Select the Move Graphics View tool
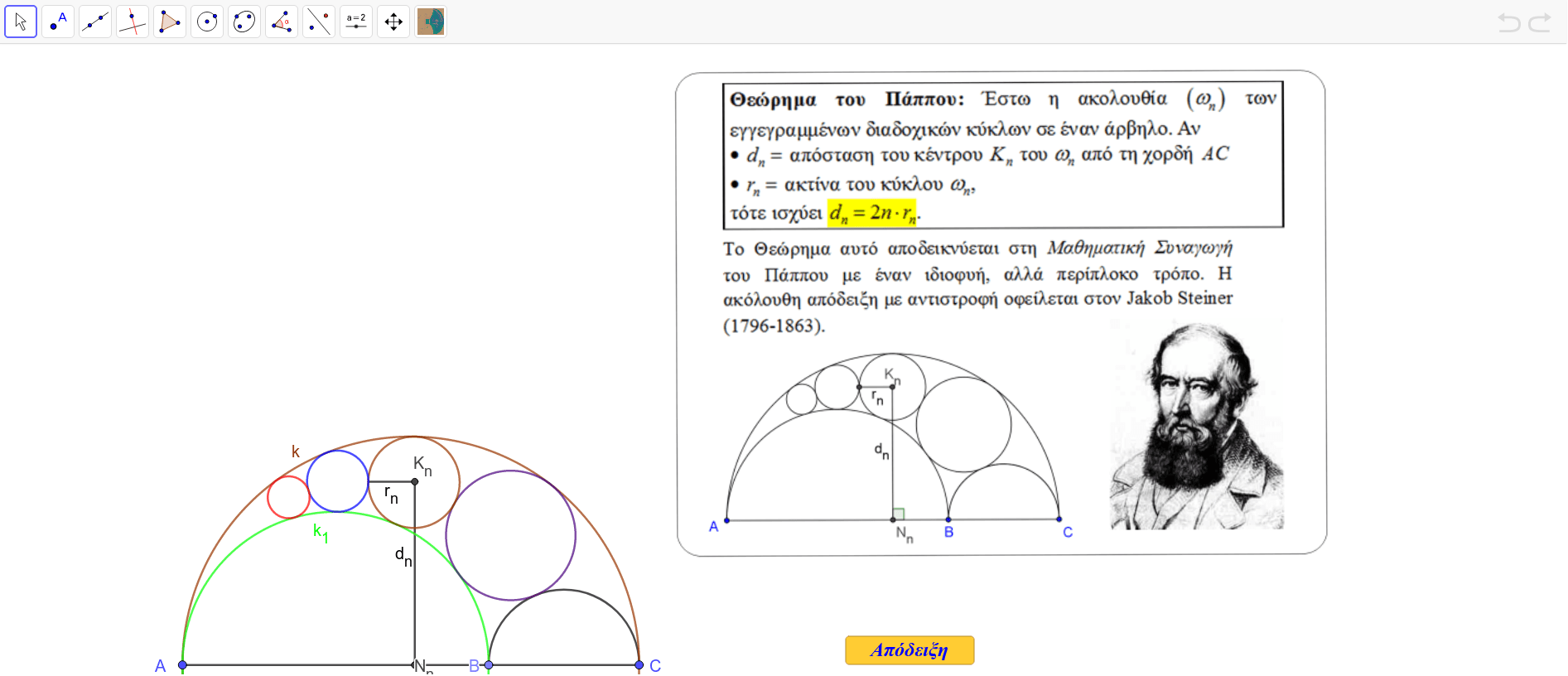The height and width of the screenshot is (676, 1568). [393, 22]
